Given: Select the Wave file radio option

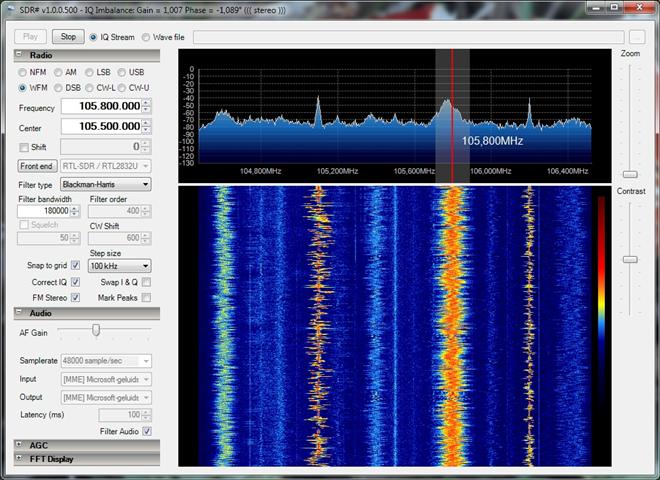Looking at the screenshot, I should pyautogui.click(x=146, y=37).
